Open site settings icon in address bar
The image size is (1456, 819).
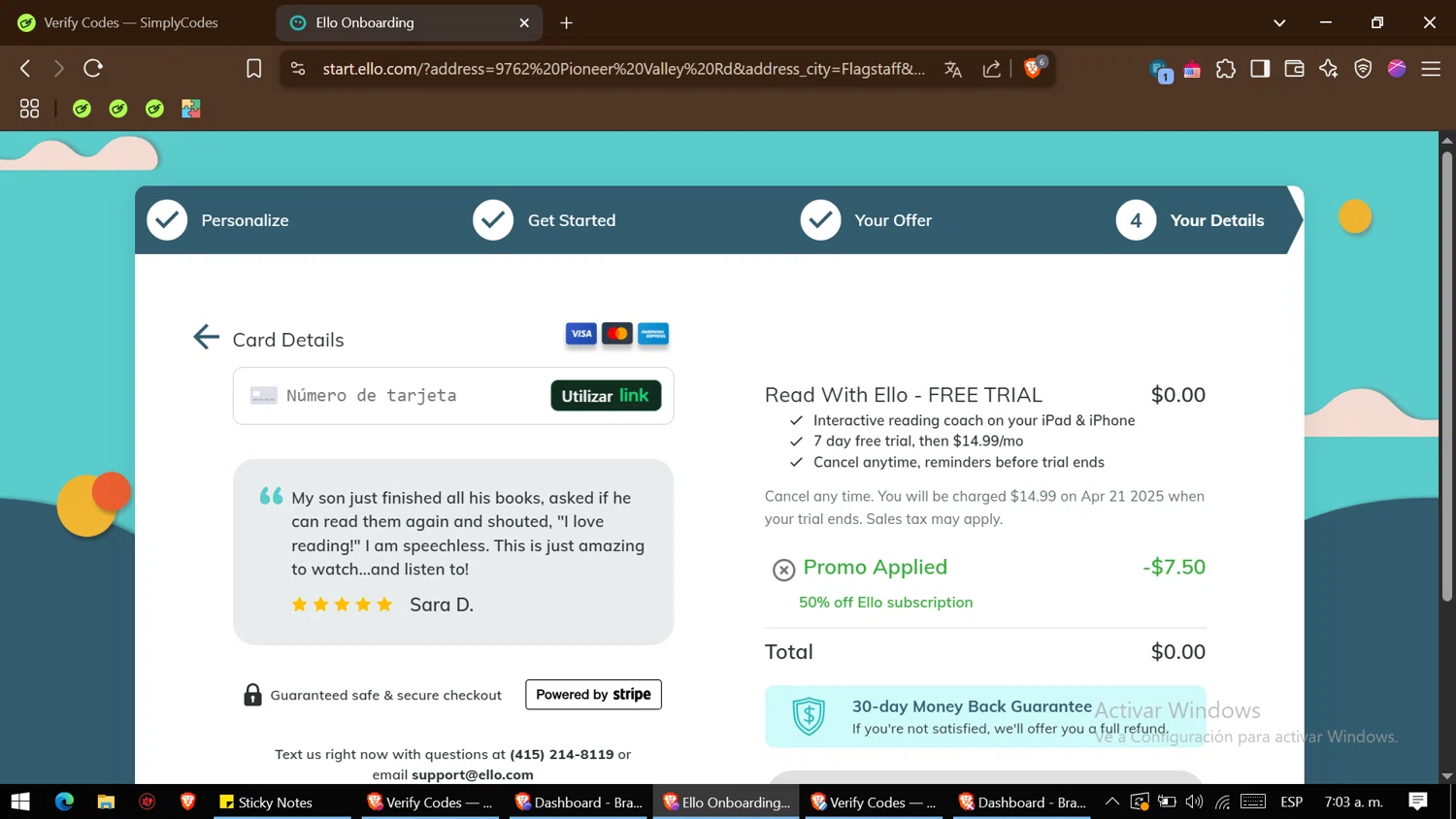point(298,69)
